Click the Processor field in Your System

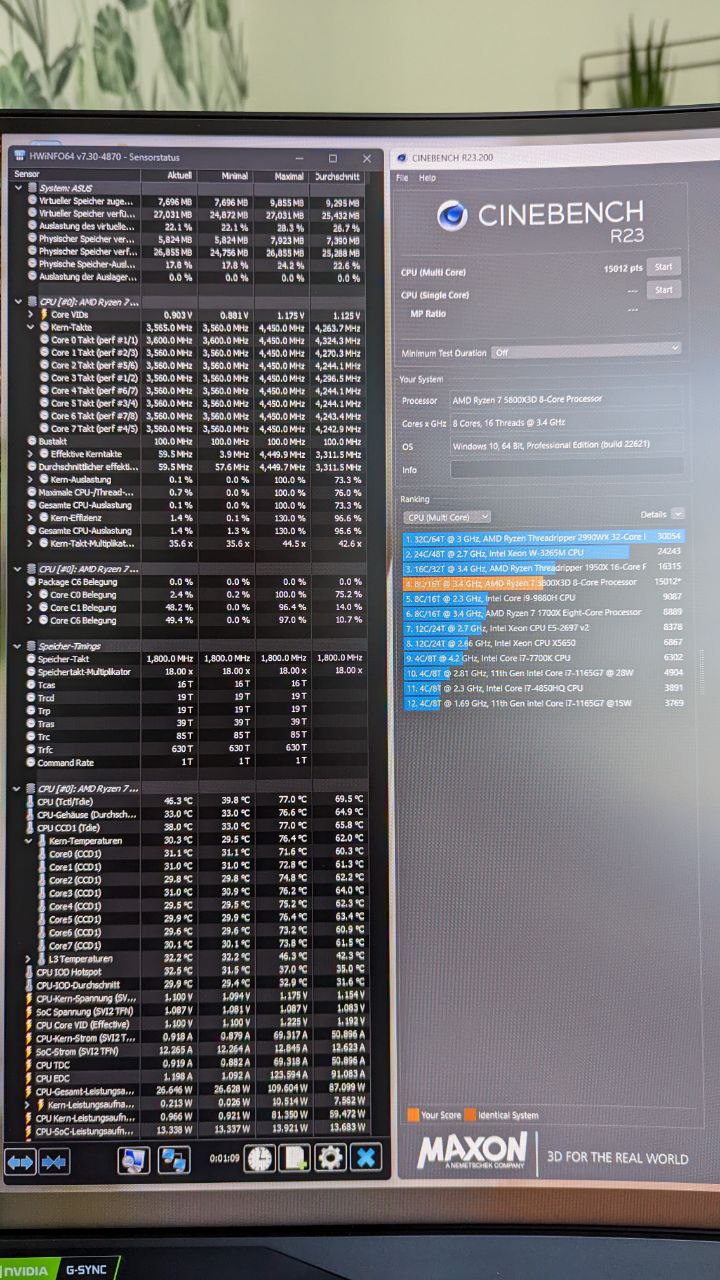point(567,400)
